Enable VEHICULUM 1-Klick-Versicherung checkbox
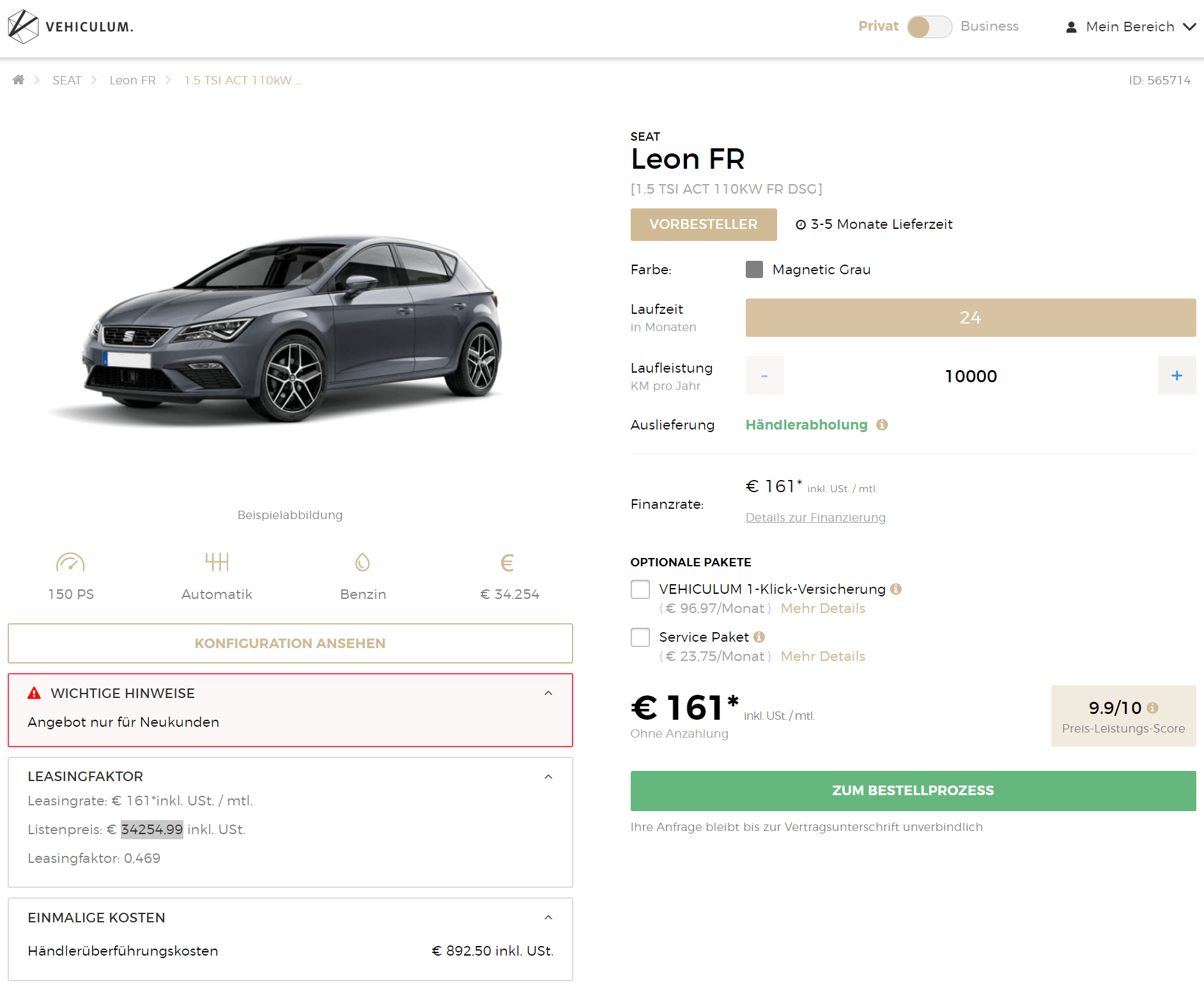Image resolution: width=1204 pixels, height=985 pixels. click(640, 589)
